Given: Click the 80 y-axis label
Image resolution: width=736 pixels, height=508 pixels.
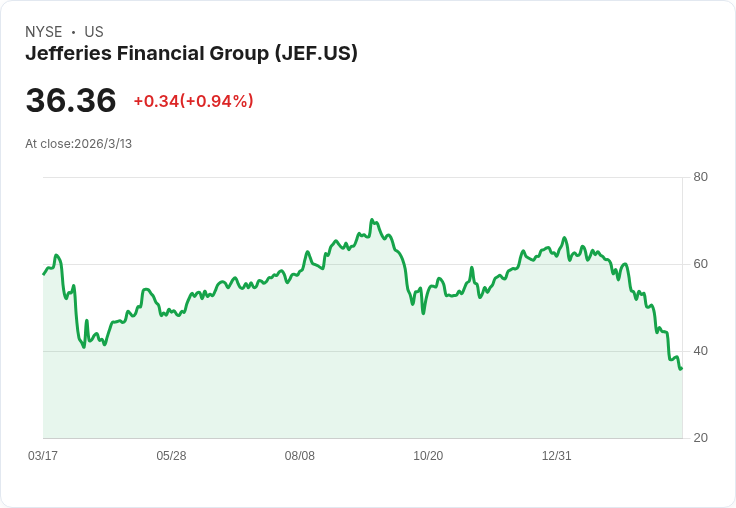Looking at the screenshot, I should click(700, 177).
